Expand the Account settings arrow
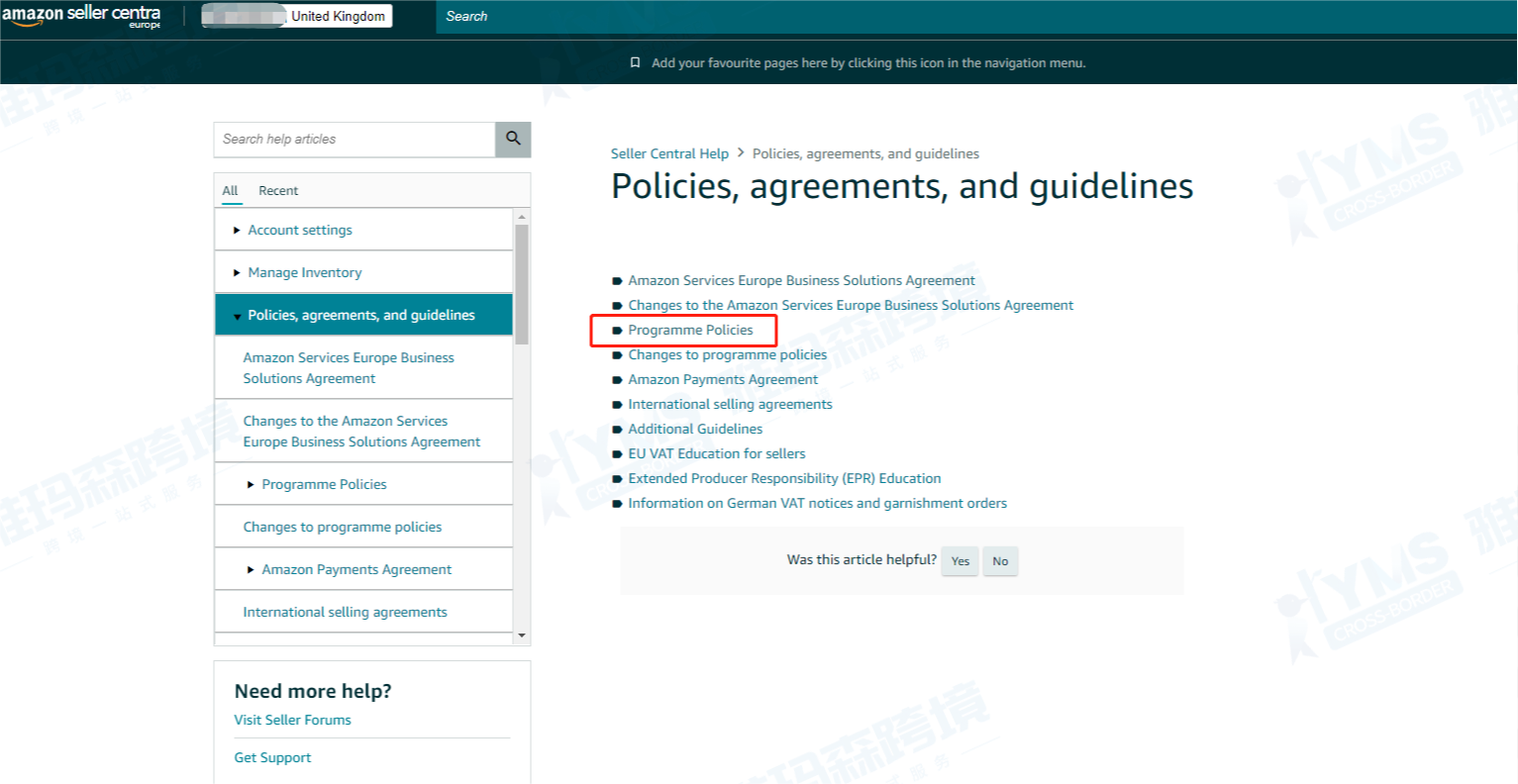Image resolution: width=1518 pixels, height=784 pixels. coord(237,230)
